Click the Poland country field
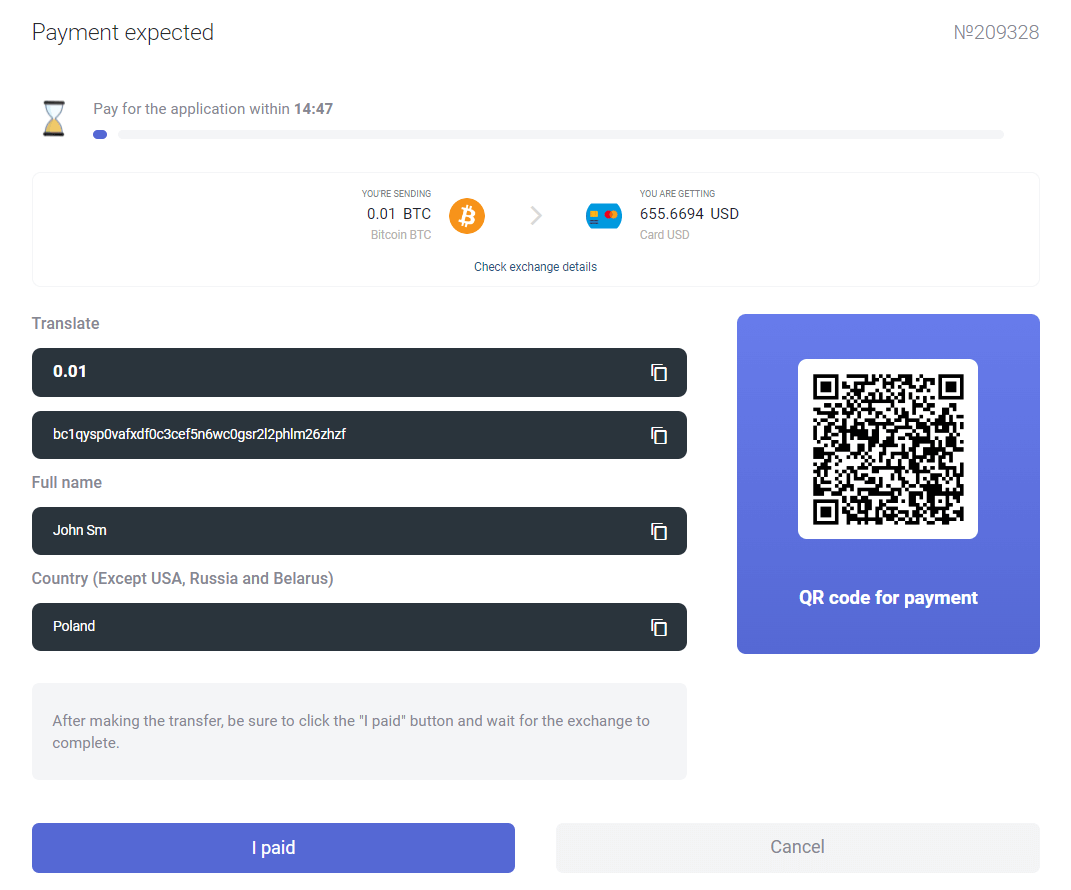 click(330, 627)
